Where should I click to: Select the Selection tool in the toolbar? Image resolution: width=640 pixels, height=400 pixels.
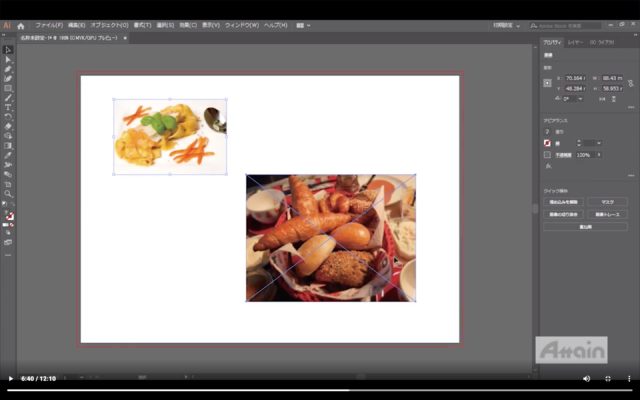point(8,49)
